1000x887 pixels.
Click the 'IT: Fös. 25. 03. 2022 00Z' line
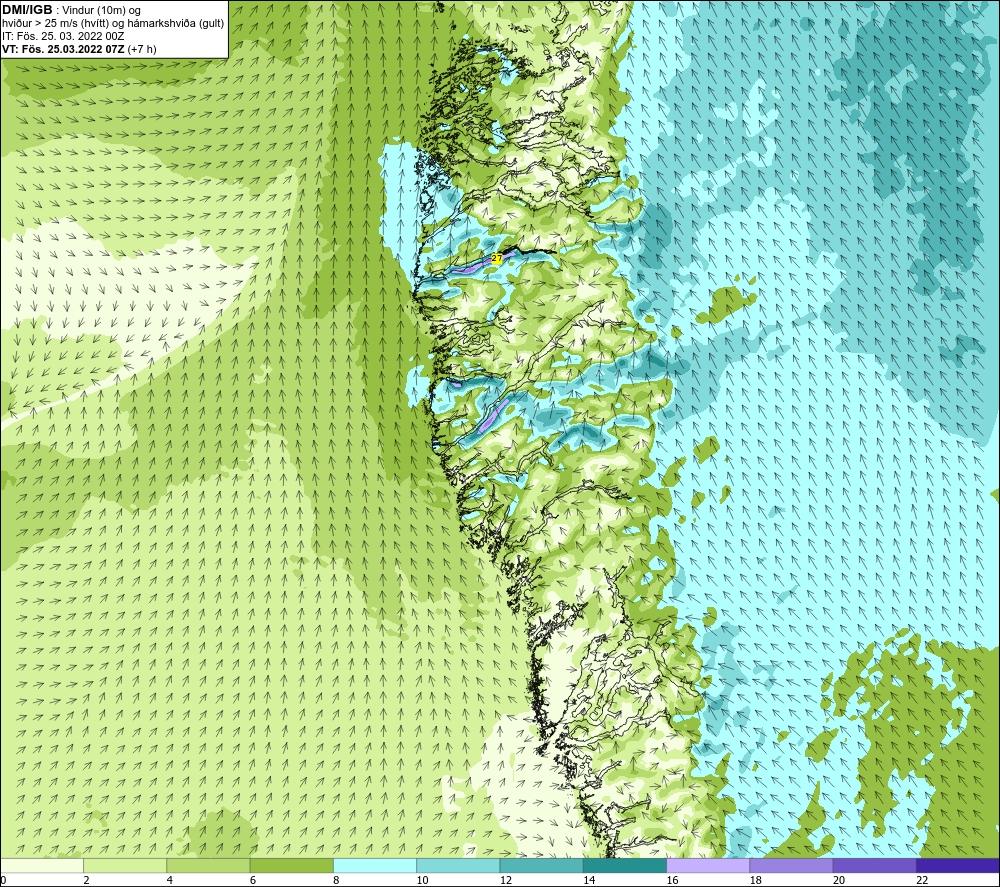pyautogui.click(x=63, y=36)
